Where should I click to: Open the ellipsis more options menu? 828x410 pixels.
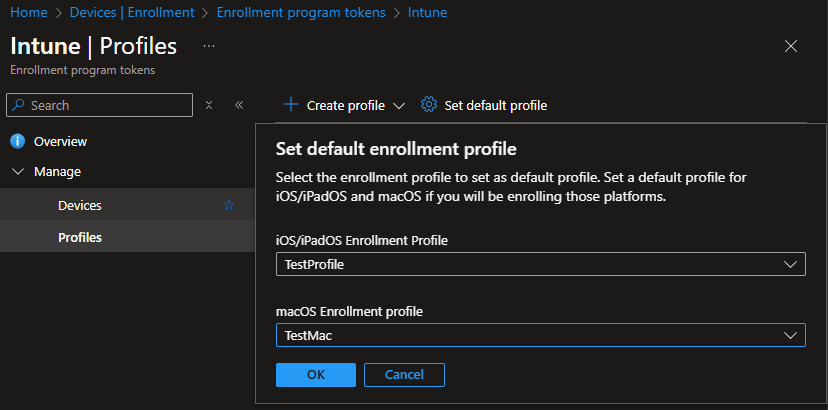point(209,46)
